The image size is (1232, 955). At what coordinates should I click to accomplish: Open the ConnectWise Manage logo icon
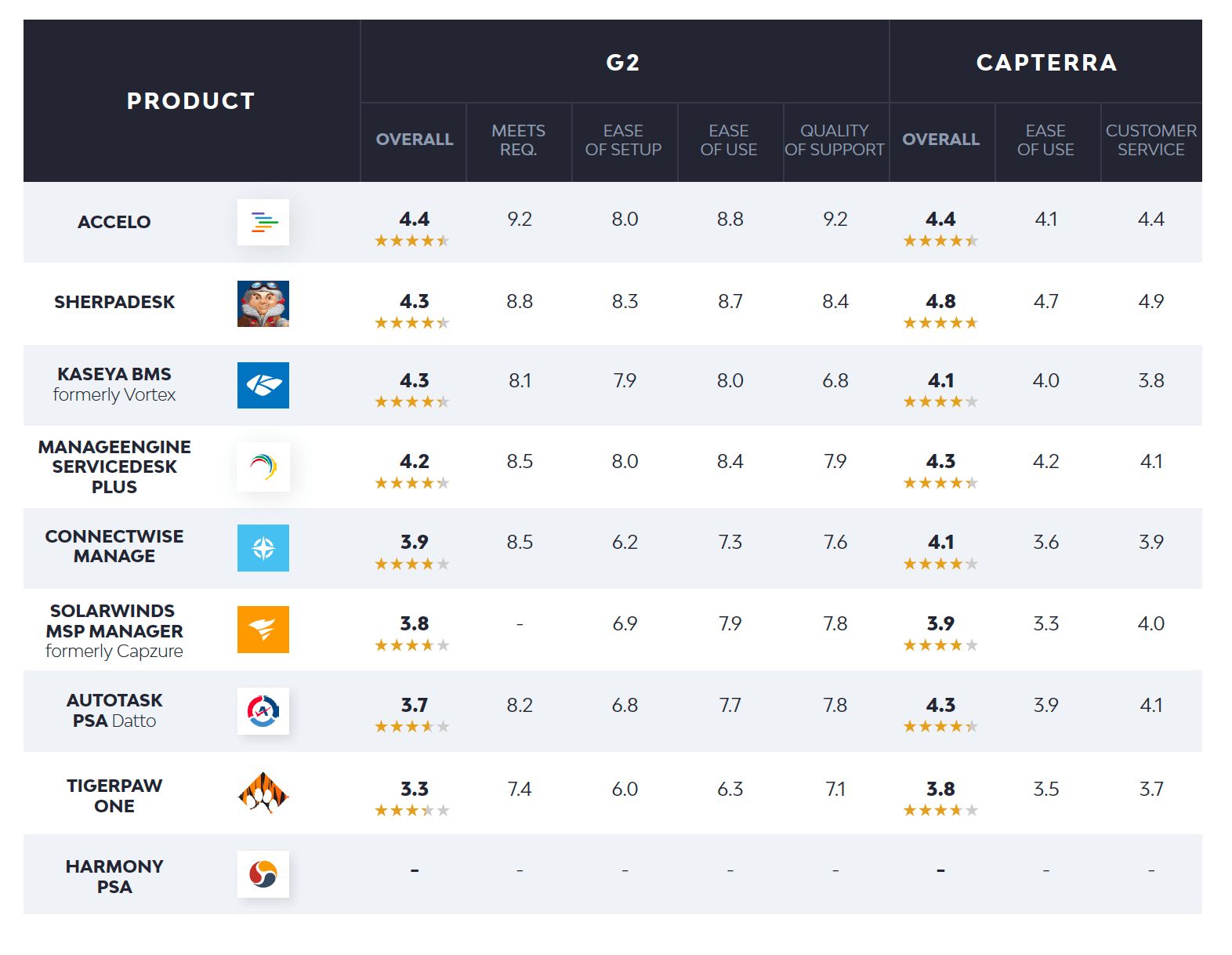tap(263, 548)
